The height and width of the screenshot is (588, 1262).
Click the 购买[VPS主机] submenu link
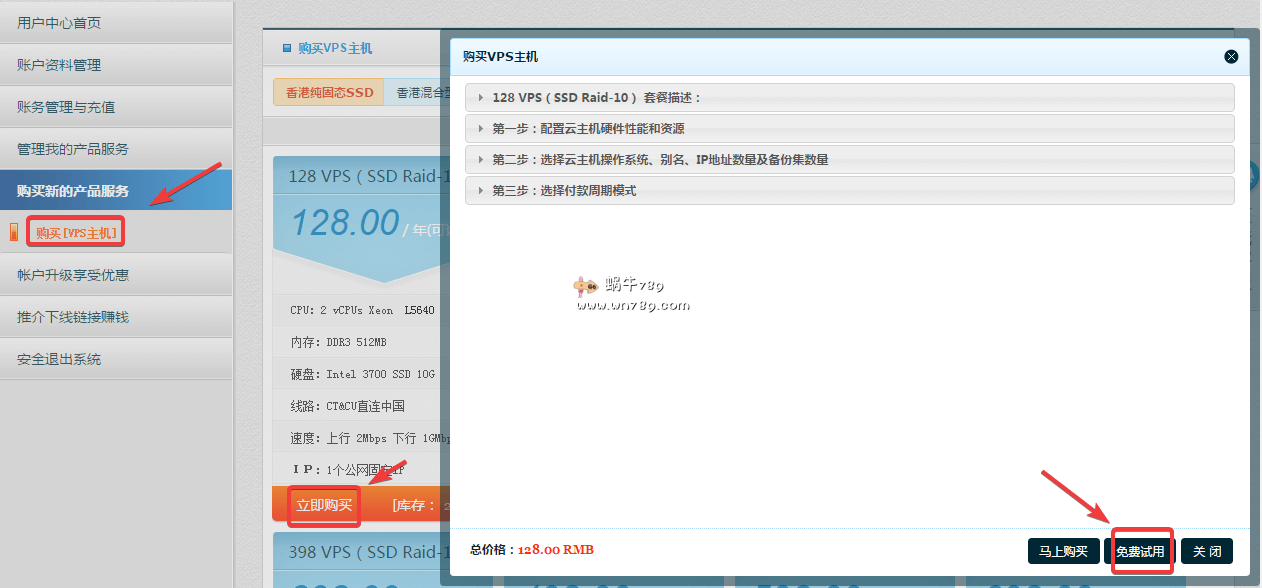(76, 233)
